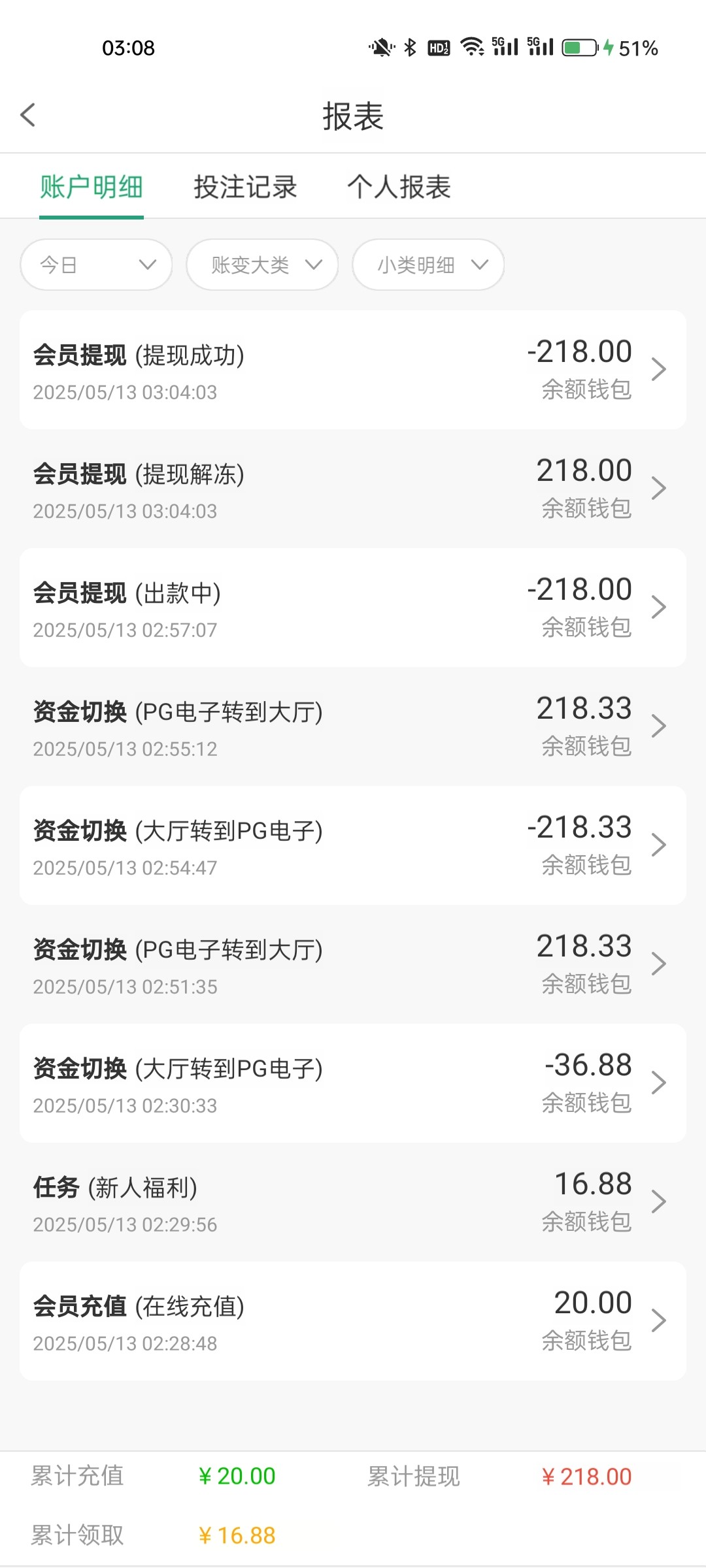706x1568 pixels.
Task: Tap the 累计领取 ¥16.88 amount
Action: 237,1535
